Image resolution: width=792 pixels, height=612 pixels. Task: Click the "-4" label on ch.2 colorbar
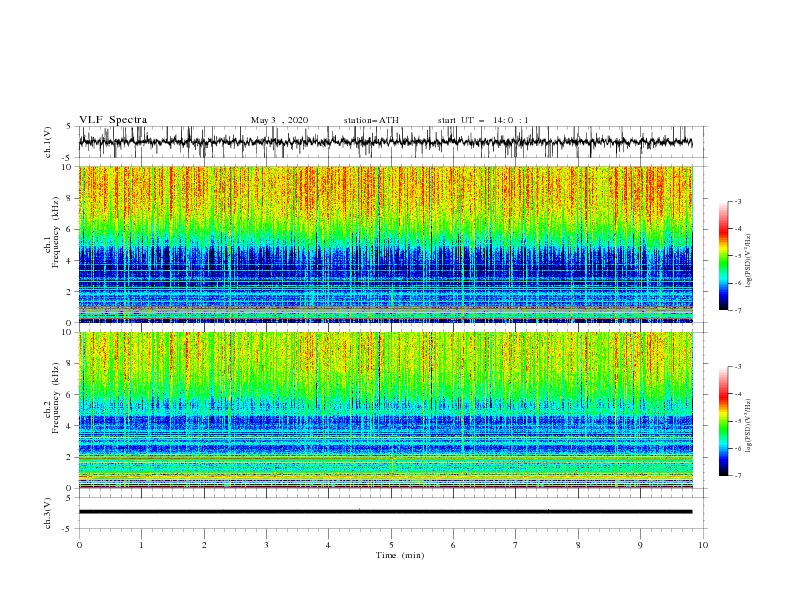738,394
